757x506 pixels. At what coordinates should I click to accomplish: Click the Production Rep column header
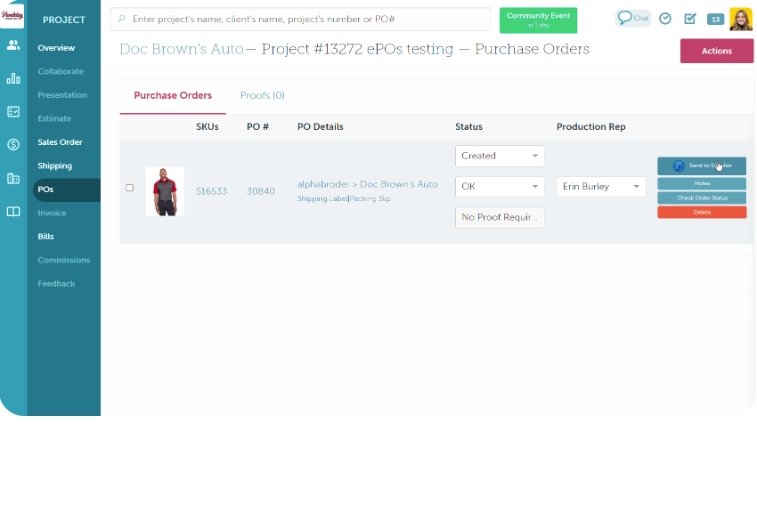point(591,127)
